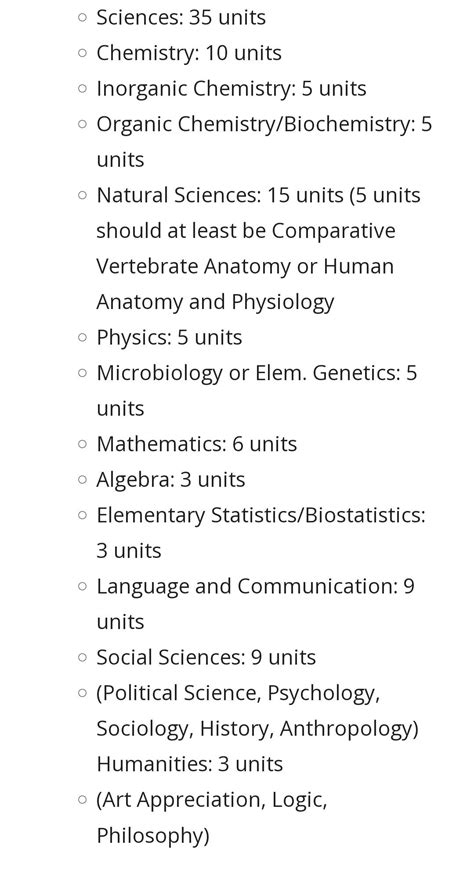
Task: Click 'Language and Communication: 9' line
Action: (x=255, y=586)
